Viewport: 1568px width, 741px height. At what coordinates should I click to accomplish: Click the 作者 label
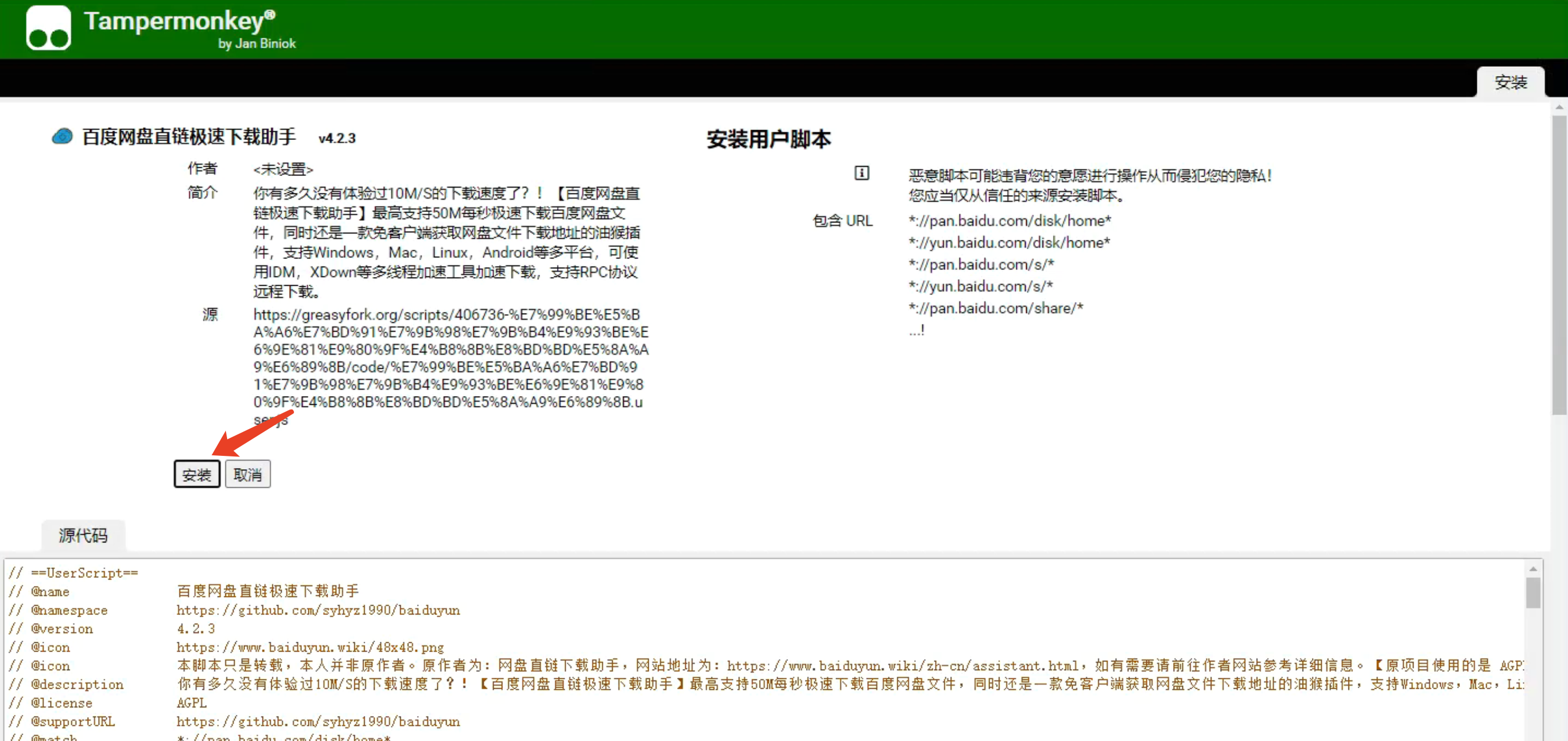click(x=202, y=168)
